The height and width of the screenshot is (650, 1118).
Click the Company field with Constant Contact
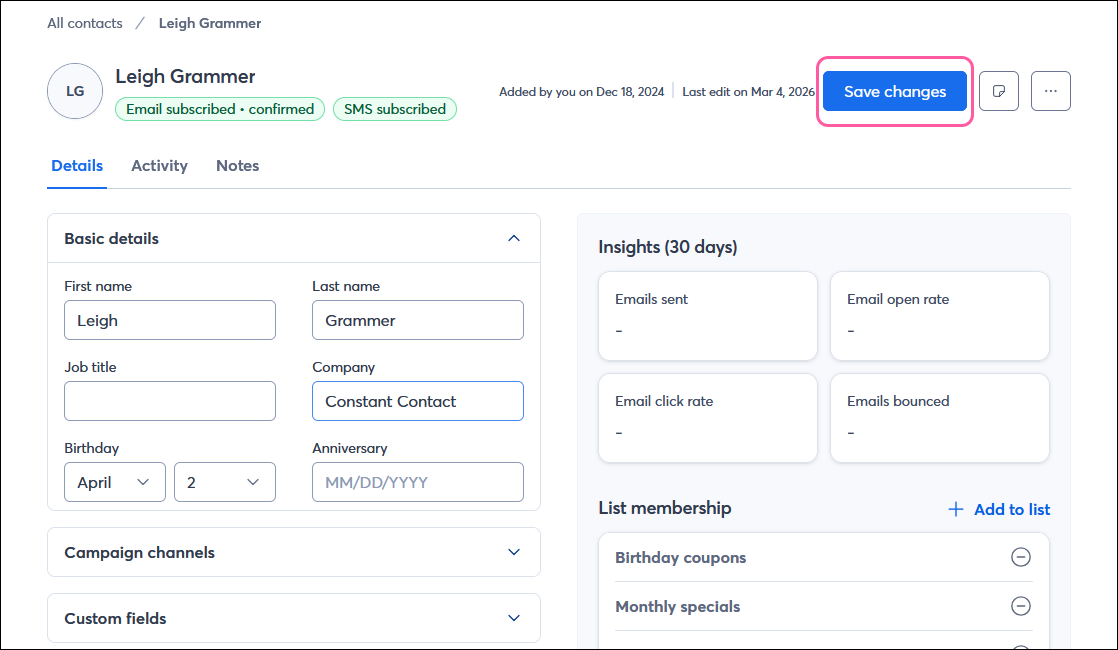tap(417, 401)
